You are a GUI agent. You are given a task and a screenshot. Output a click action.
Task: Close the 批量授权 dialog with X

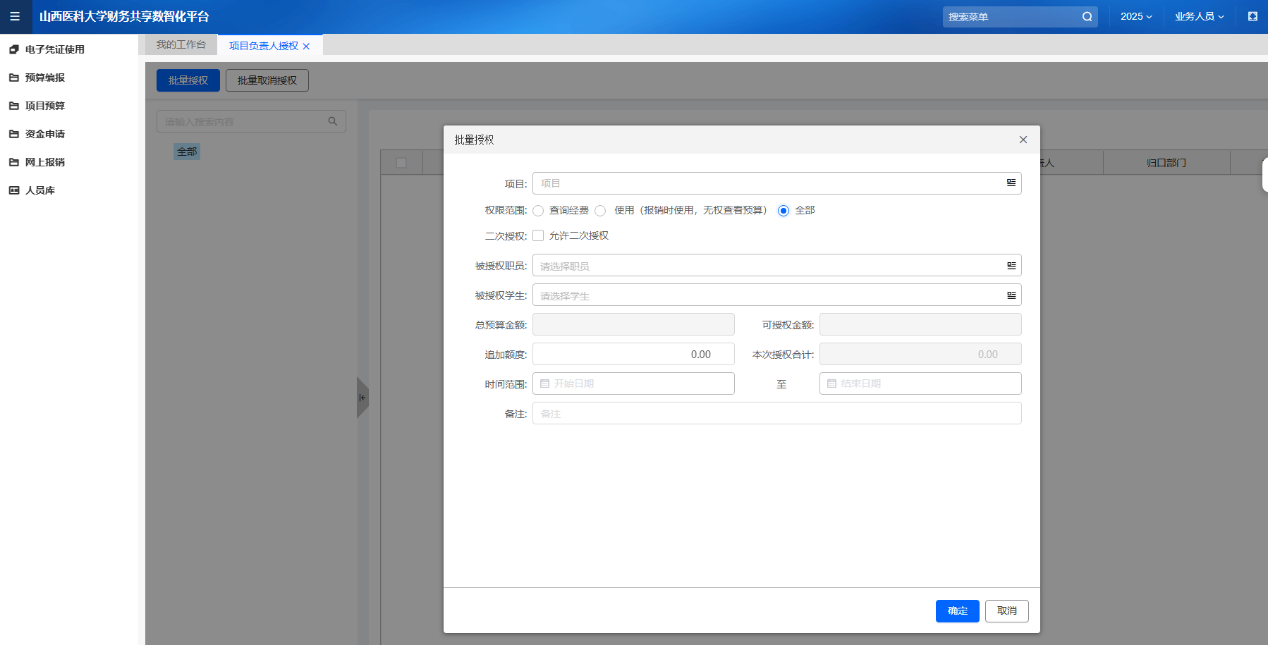[1023, 140]
